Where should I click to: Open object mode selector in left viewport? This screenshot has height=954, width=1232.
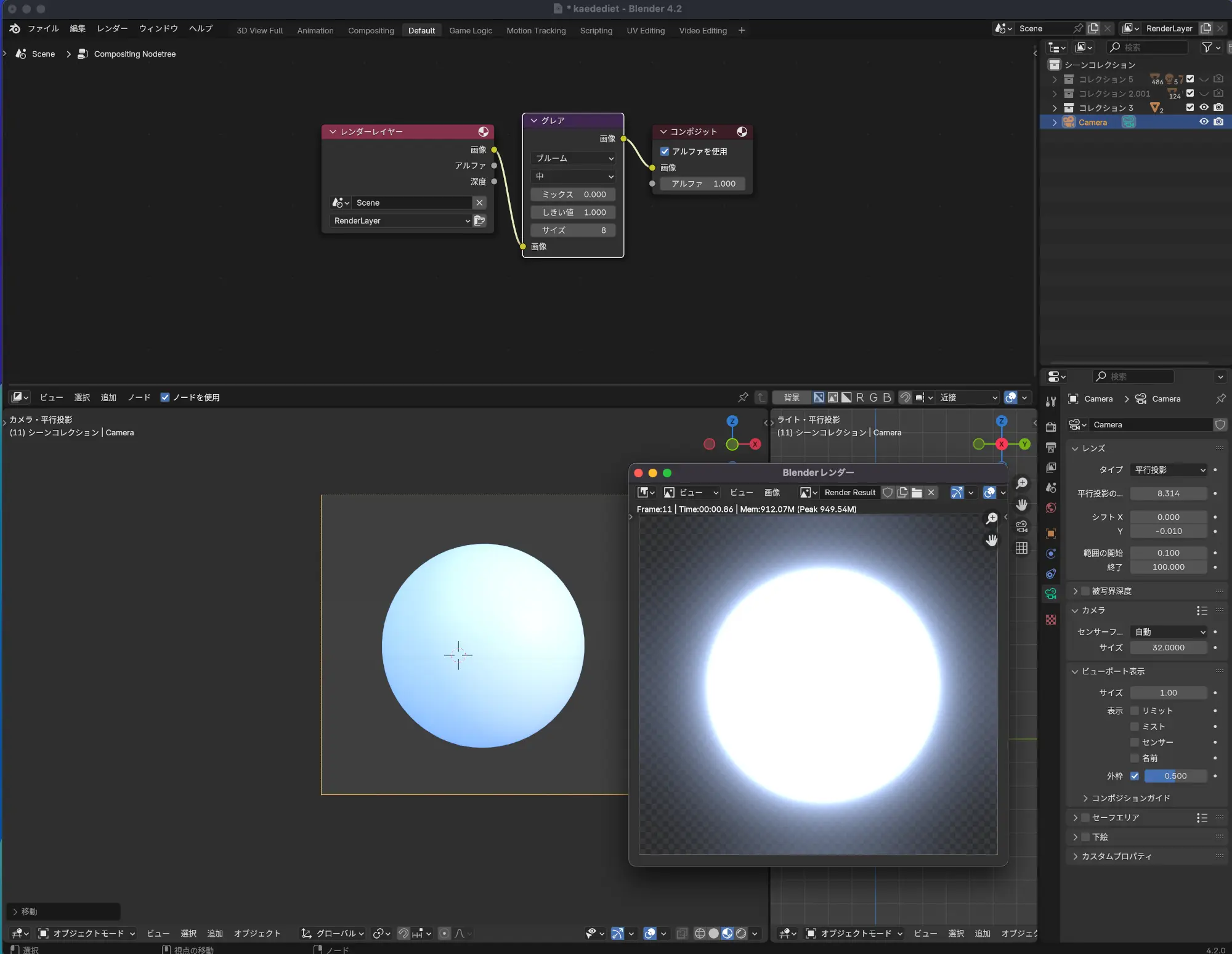86,933
